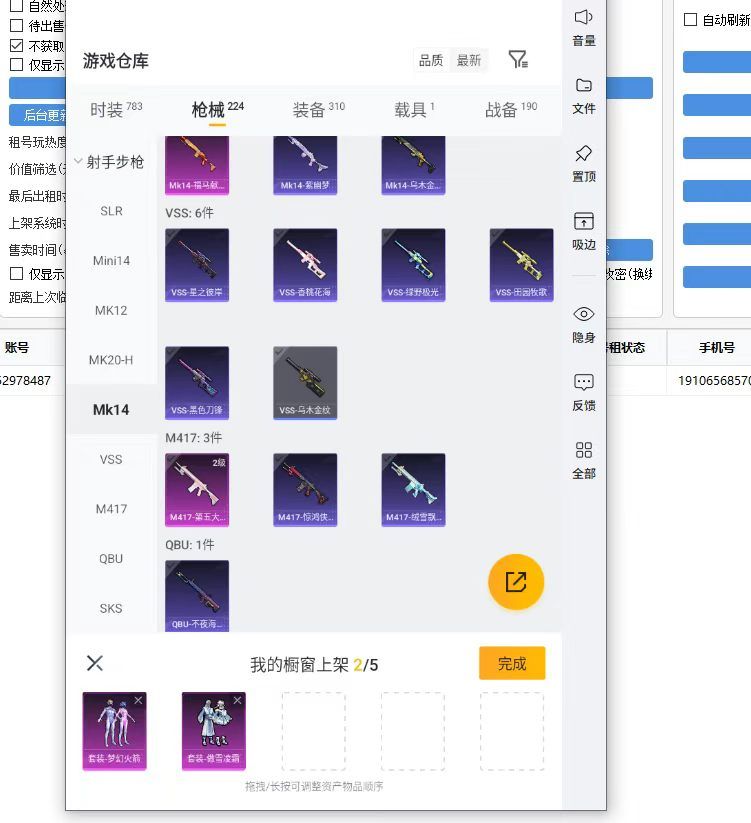
Task: Jump to VSS in sidebar
Action: coord(111,459)
